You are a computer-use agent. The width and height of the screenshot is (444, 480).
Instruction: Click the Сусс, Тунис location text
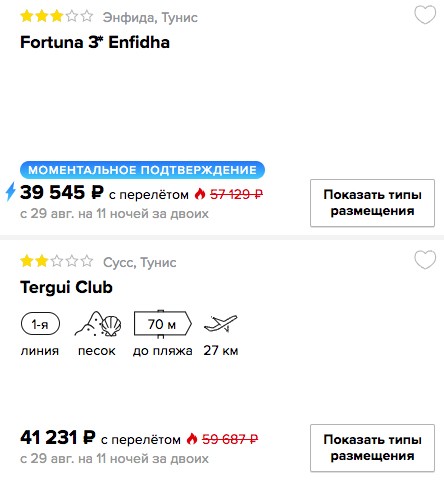pos(140,262)
